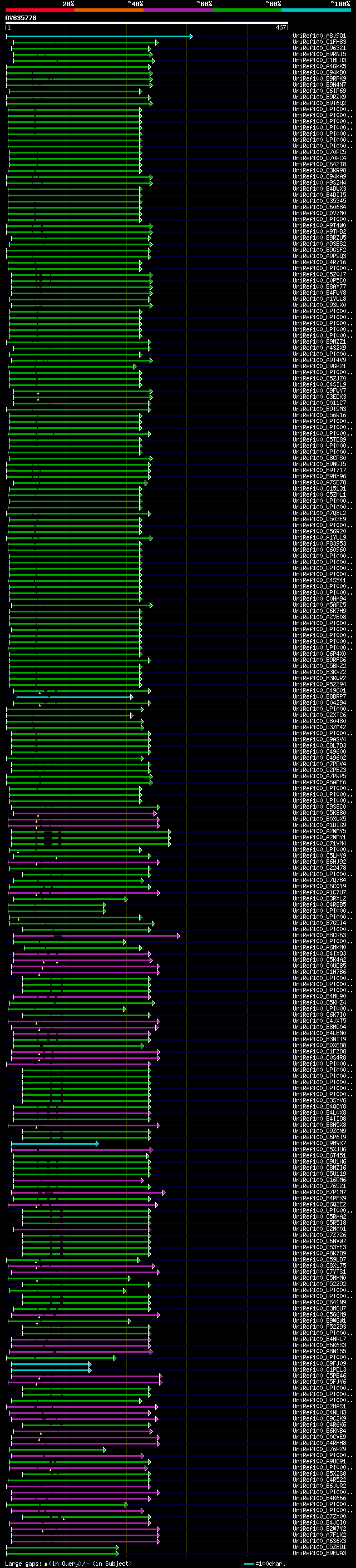Select hit label UniRef100_Q642T8

[319, 164]
